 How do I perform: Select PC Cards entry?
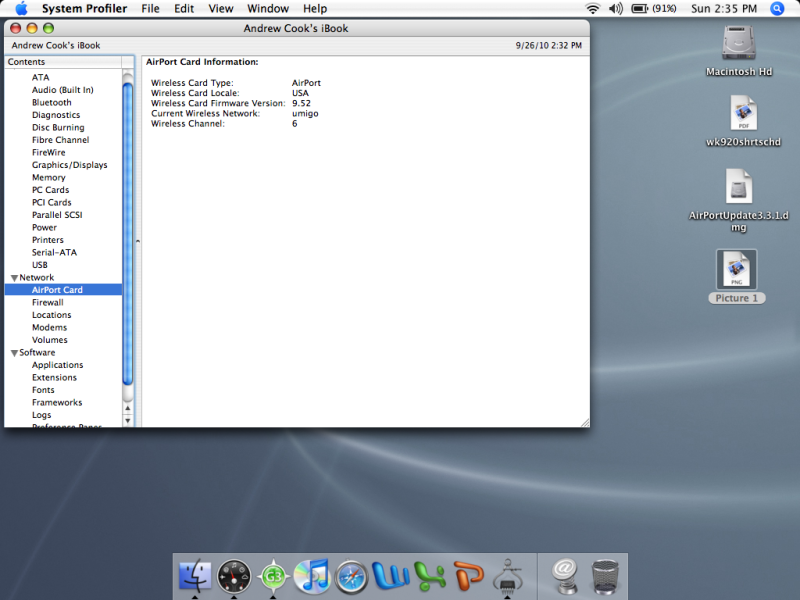[51, 190]
